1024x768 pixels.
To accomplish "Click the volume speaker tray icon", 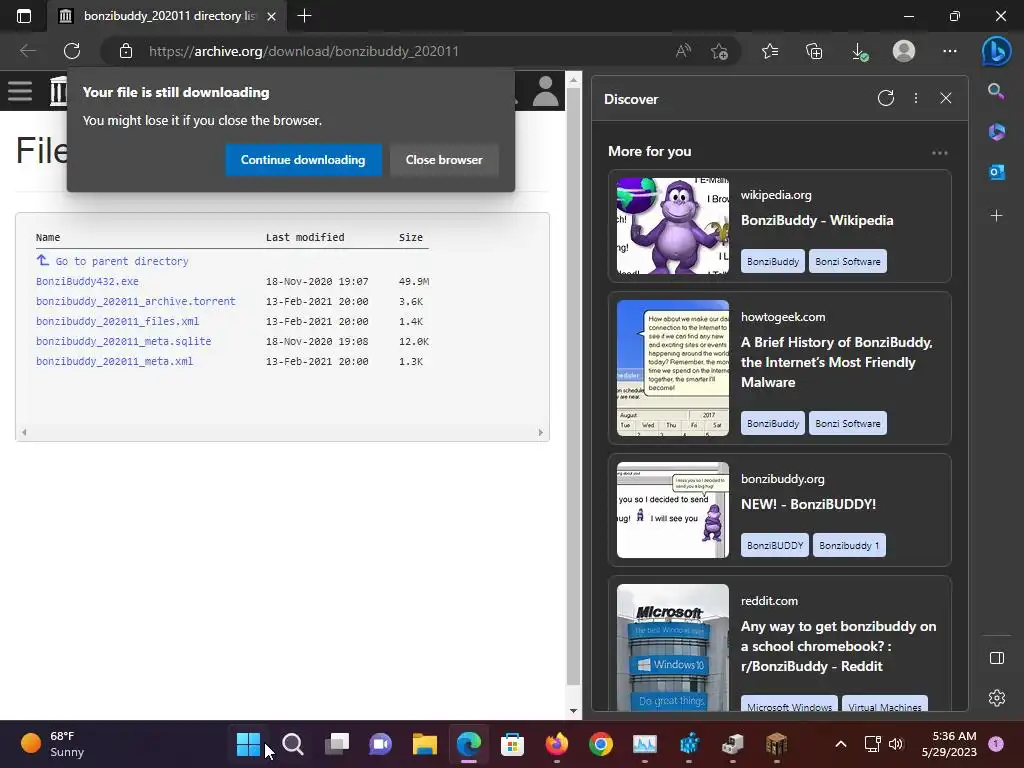I will click(x=896, y=744).
